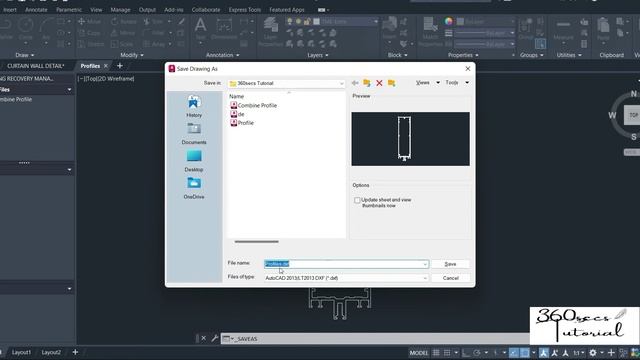The height and width of the screenshot is (360, 640).
Task: Toggle polar tracking in status bar
Action: pyautogui.click(x=477, y=353)
